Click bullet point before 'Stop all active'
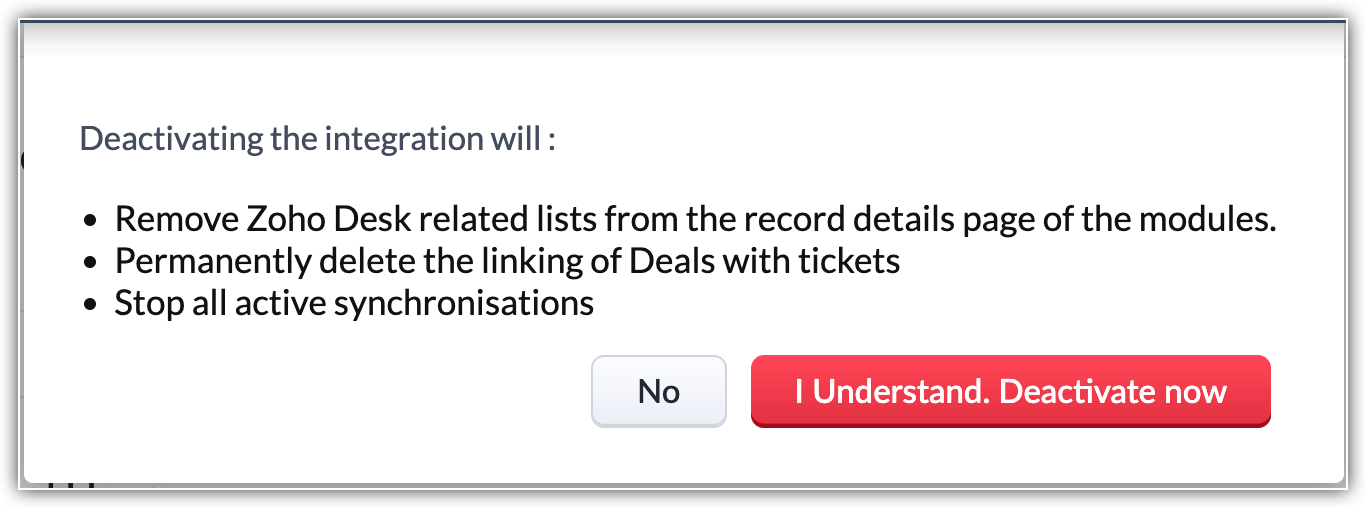This screenshot has height=508, width=1366. [91, 304]
